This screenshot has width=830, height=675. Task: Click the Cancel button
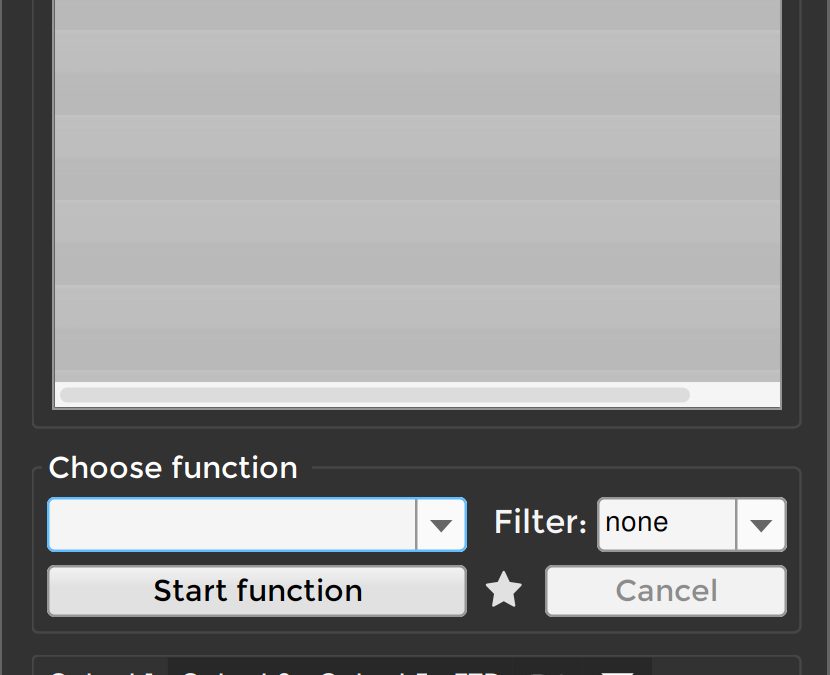[x=666, y=591]
